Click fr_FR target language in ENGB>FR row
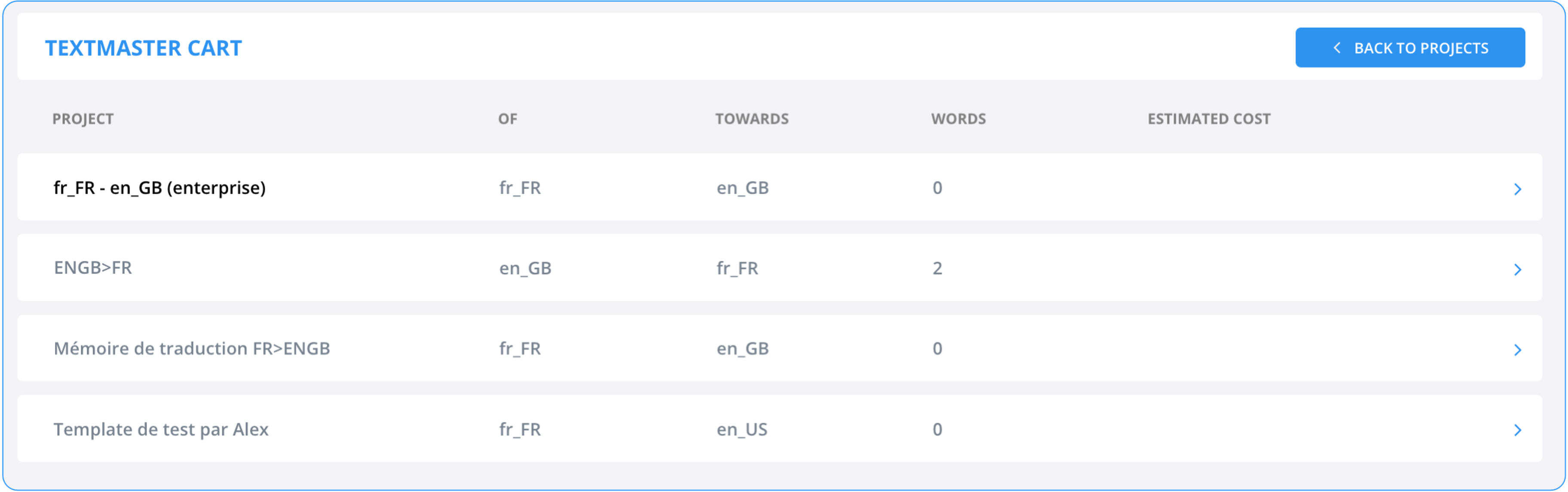 click(x=737, y=268)
